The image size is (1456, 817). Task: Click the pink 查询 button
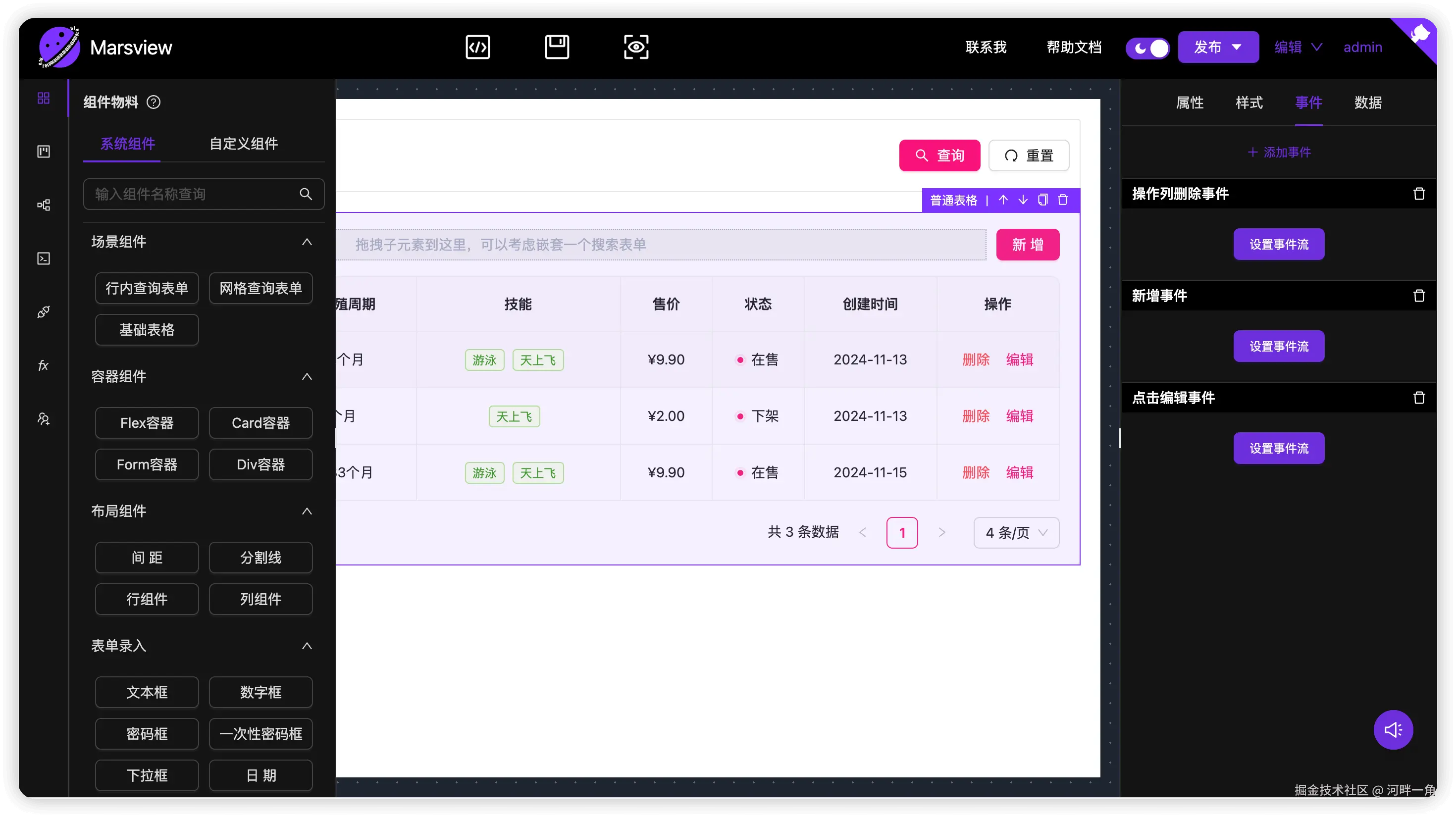[x=939, y=155]
